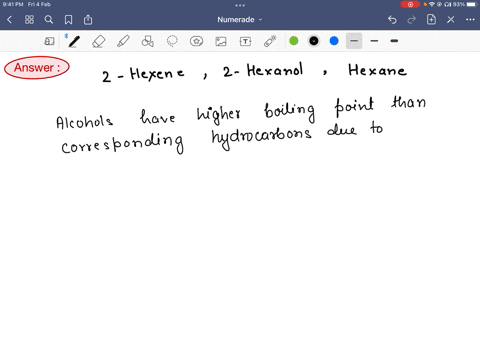Choose the blue pen color
Screen dimensions: 480x360
pyautogui.click(x=334, y=41)
